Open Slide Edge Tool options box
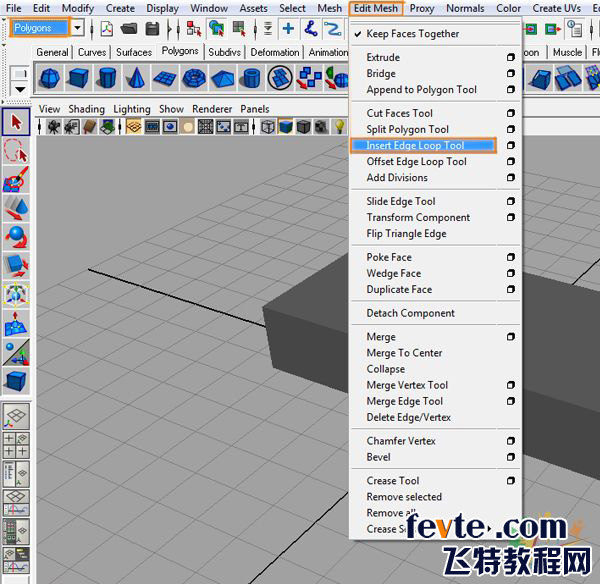Image resolution: width=600 pixels, height=584 pixels. point(510,201)
